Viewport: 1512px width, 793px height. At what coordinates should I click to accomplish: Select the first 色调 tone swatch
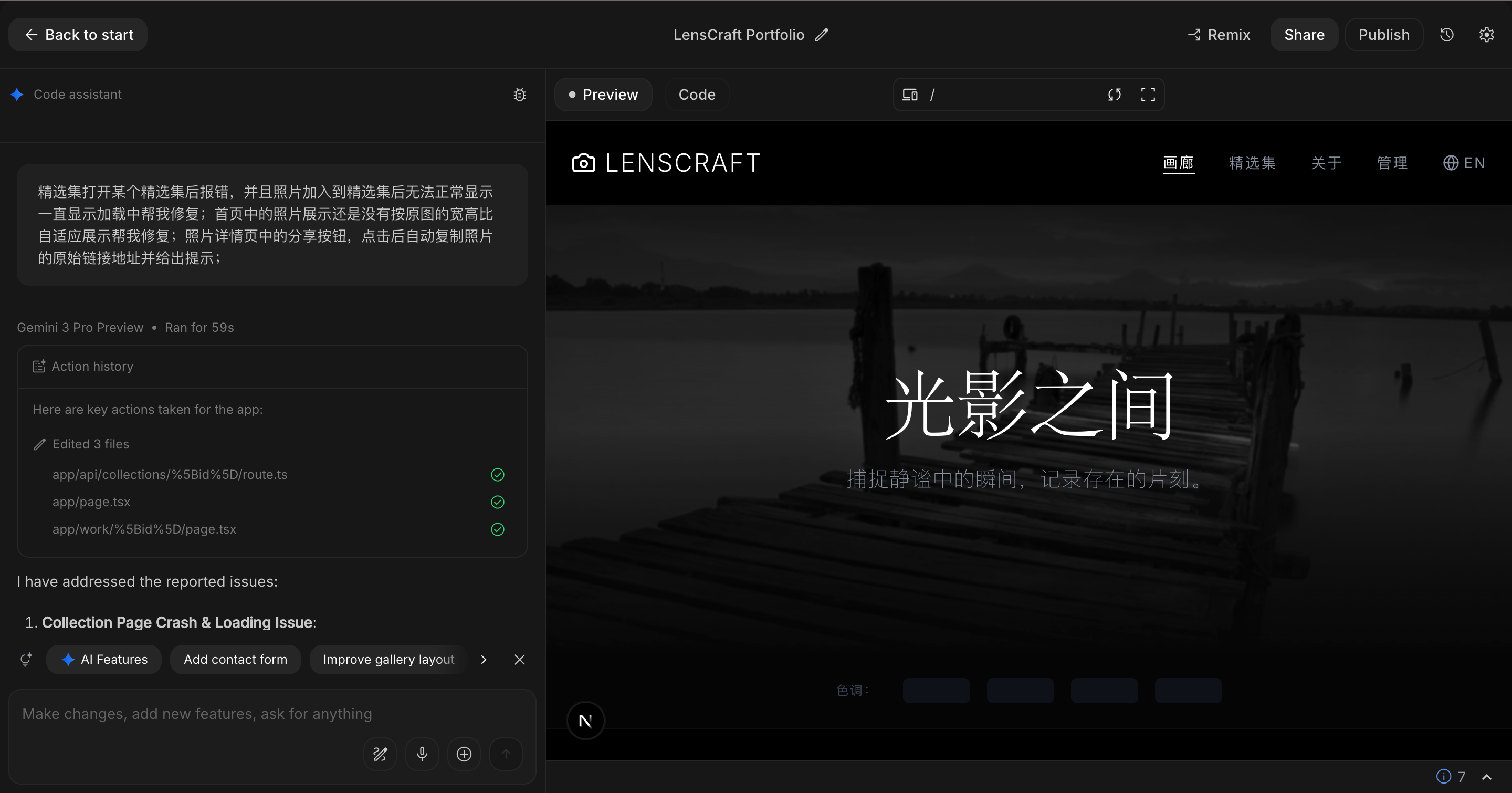click(936, 690)
